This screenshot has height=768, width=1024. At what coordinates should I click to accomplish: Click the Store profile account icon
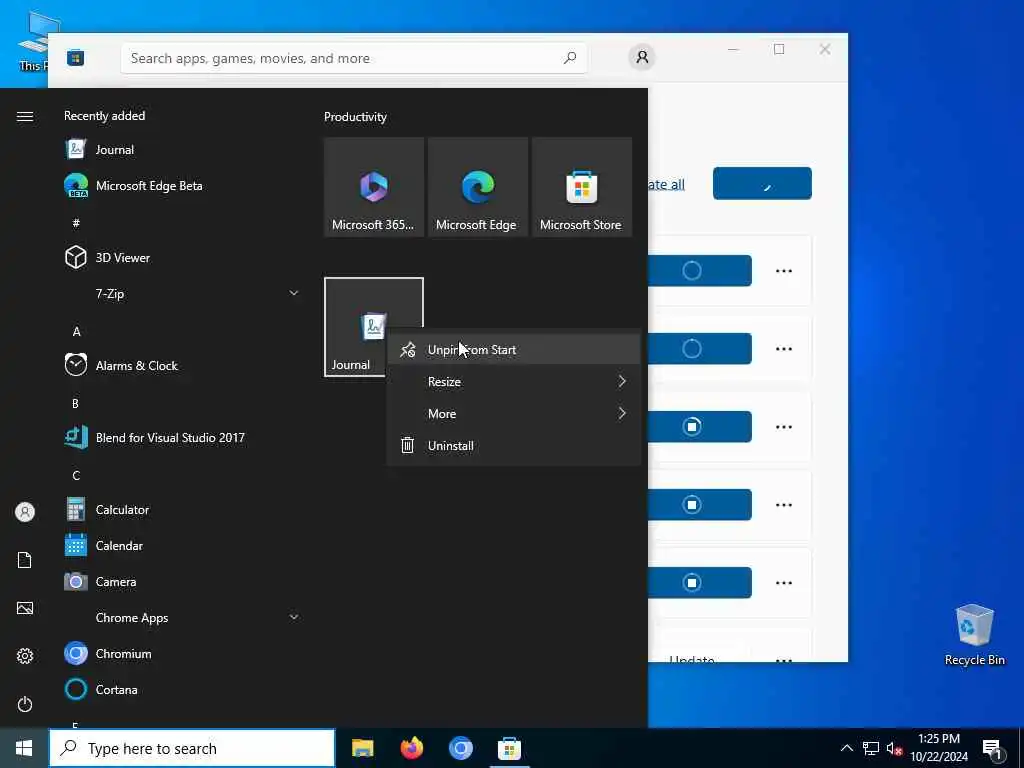click(x=642, y=57)
